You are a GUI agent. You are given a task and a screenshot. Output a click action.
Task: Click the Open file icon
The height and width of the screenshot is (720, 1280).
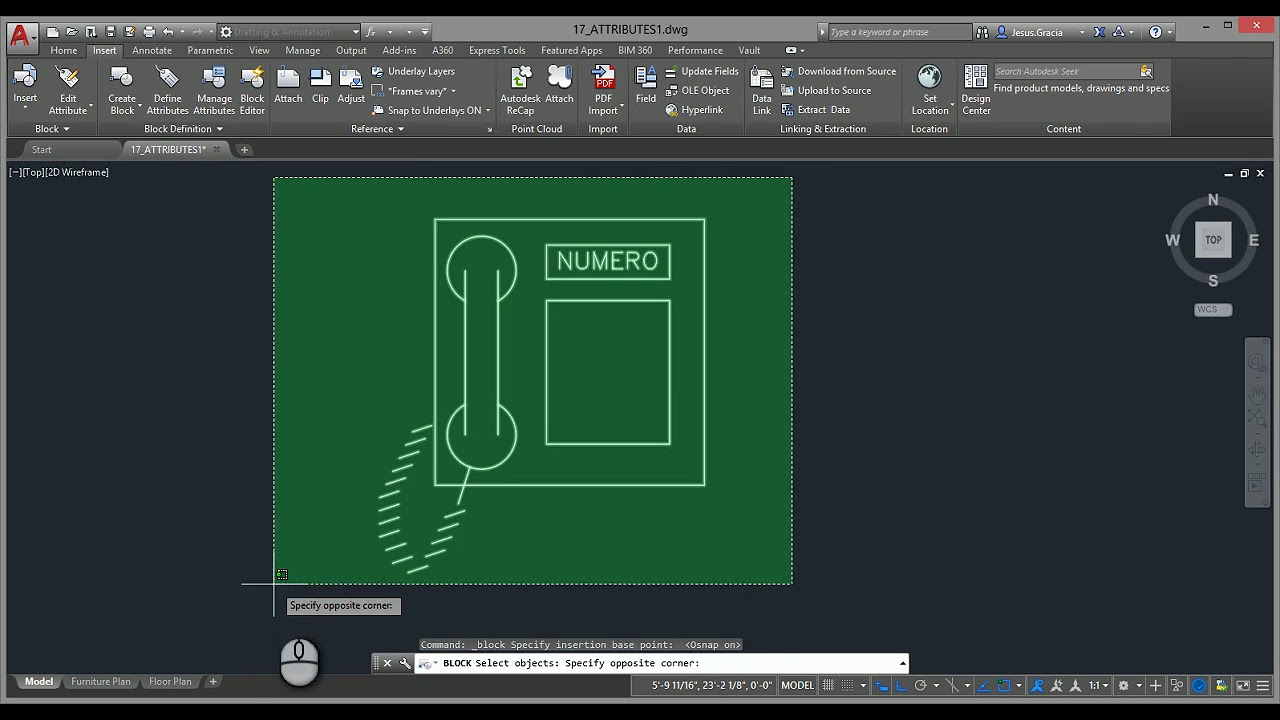coord(72,32)
